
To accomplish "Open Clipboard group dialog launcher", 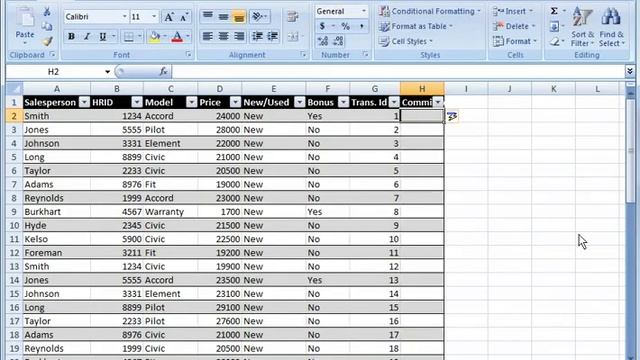I will (x=52, y=54).
